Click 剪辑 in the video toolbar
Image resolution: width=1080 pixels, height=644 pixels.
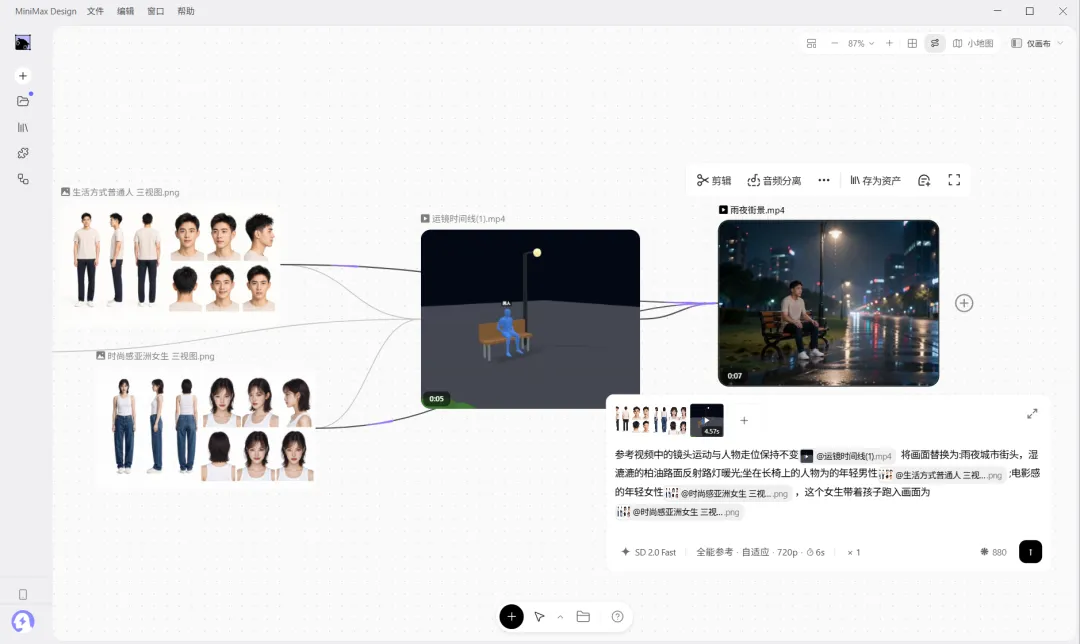click(x=714, y=180)
